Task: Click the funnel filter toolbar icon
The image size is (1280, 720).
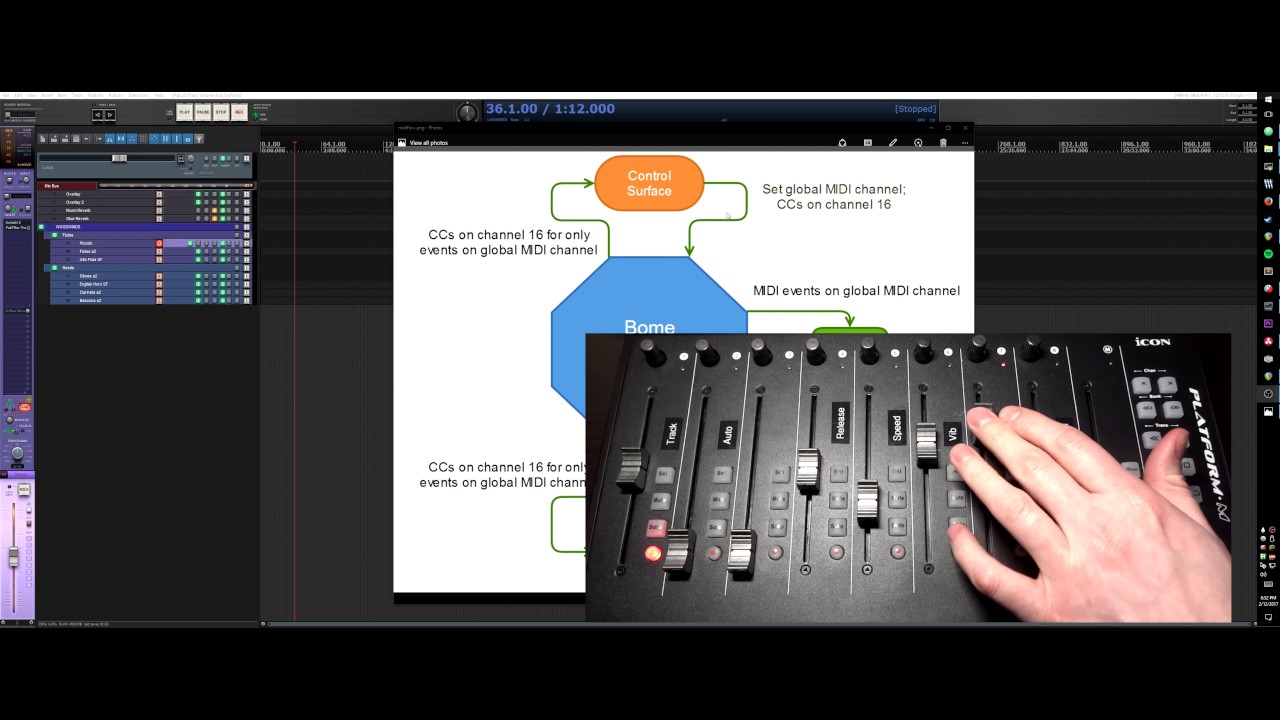Action: [x=199, y=139]
